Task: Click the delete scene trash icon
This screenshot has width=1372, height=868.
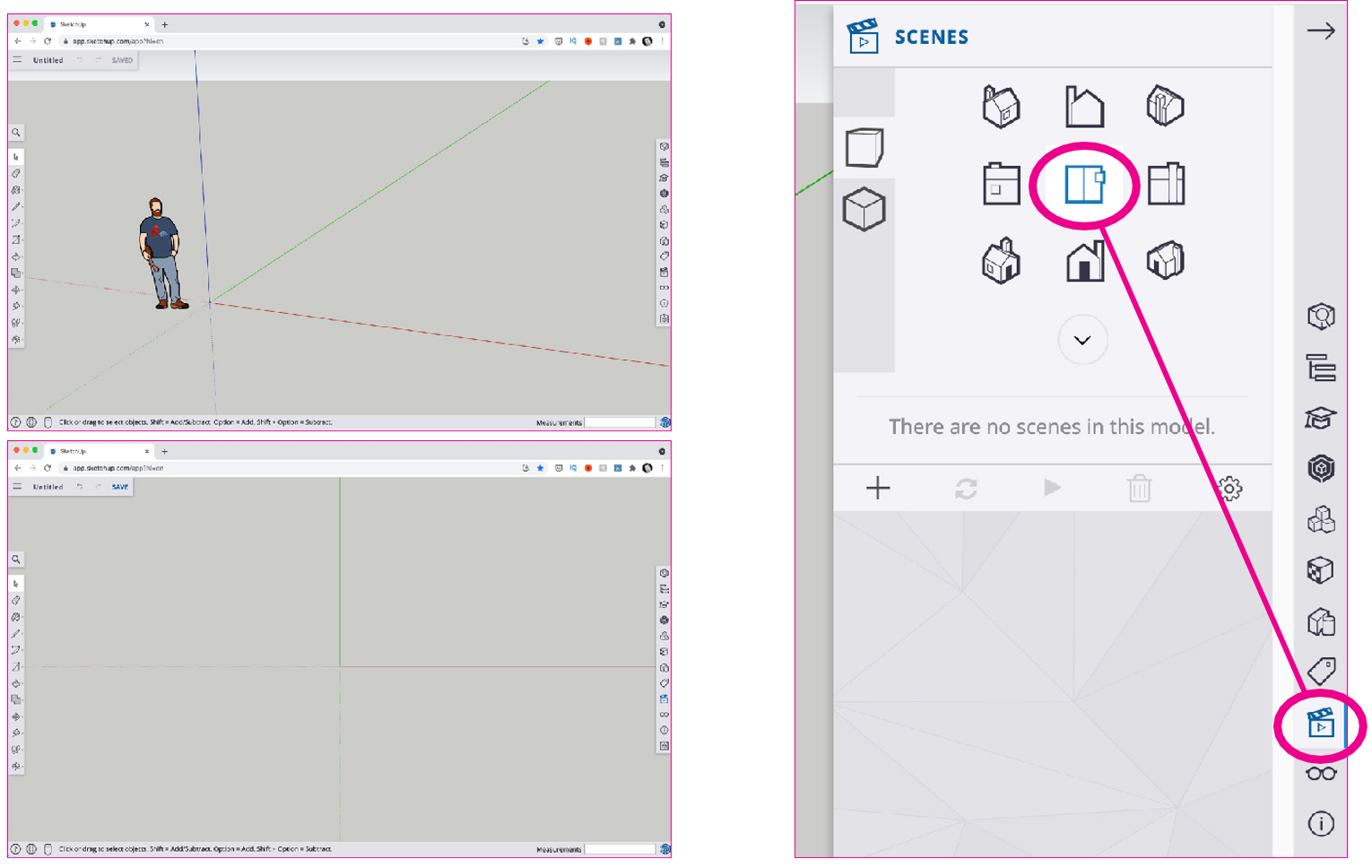Action: 1139,489
